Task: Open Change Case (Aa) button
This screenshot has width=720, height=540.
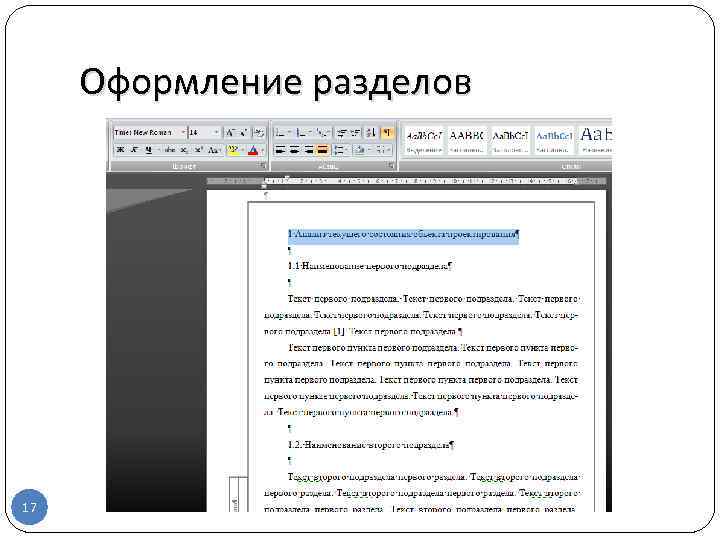Action: pyautogui.click(x=212, y=150)
